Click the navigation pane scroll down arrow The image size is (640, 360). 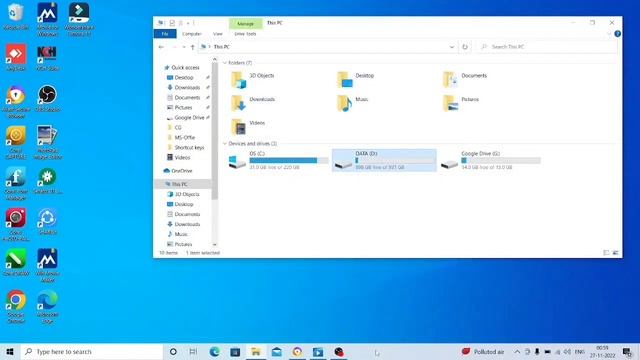tap(215, 244)
